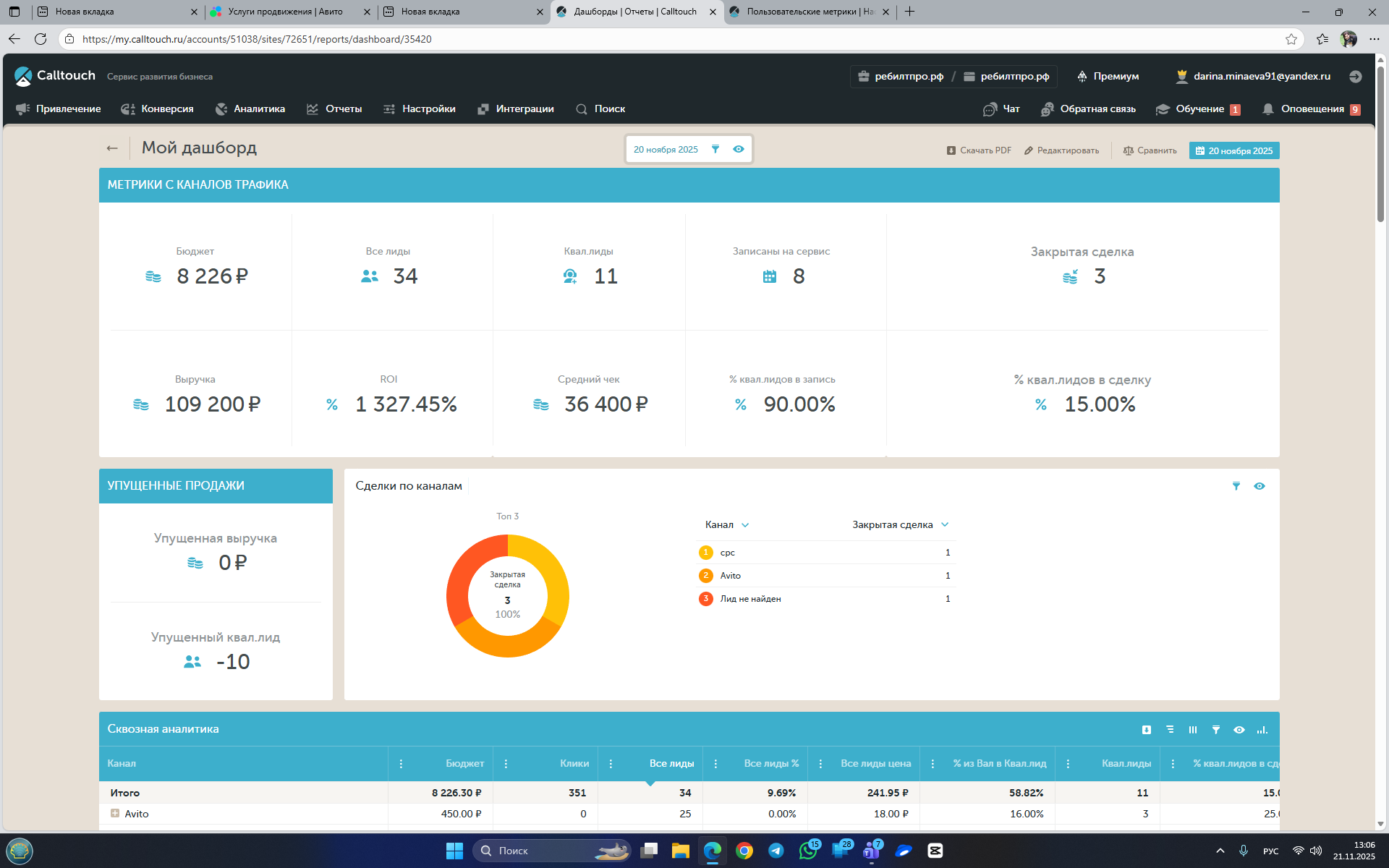Screen dimensions: 1389x868
Task: Open the Аналитика menu
Action: (250, 109)
